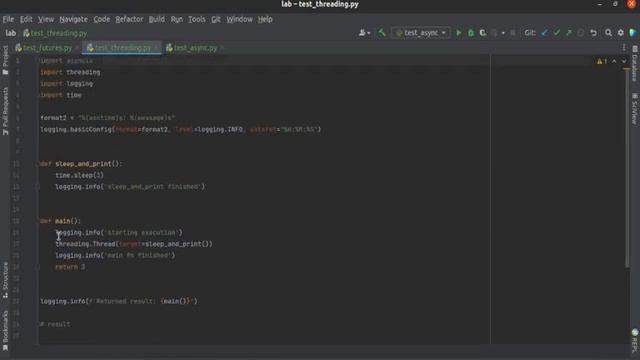Open the Git menu
The height and width of the screenshot is (360, 640).
click(x=216, y=19)
